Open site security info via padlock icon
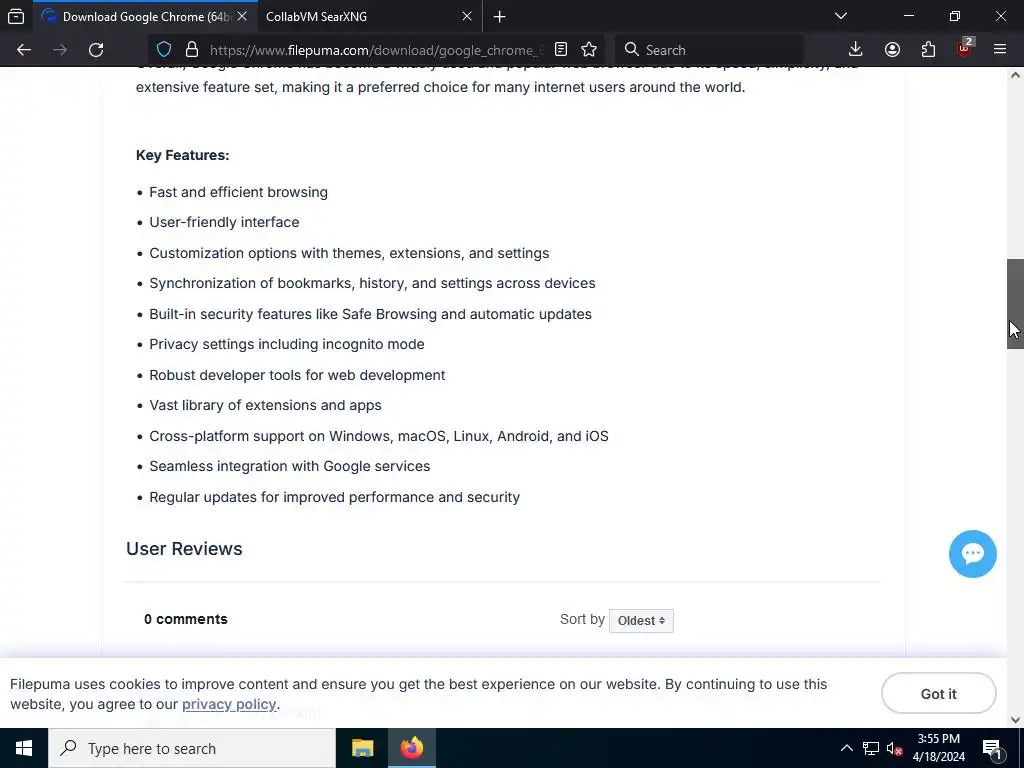Viewport: 1024px width, 768px height. pyautogui.click(x=191, y=50)
